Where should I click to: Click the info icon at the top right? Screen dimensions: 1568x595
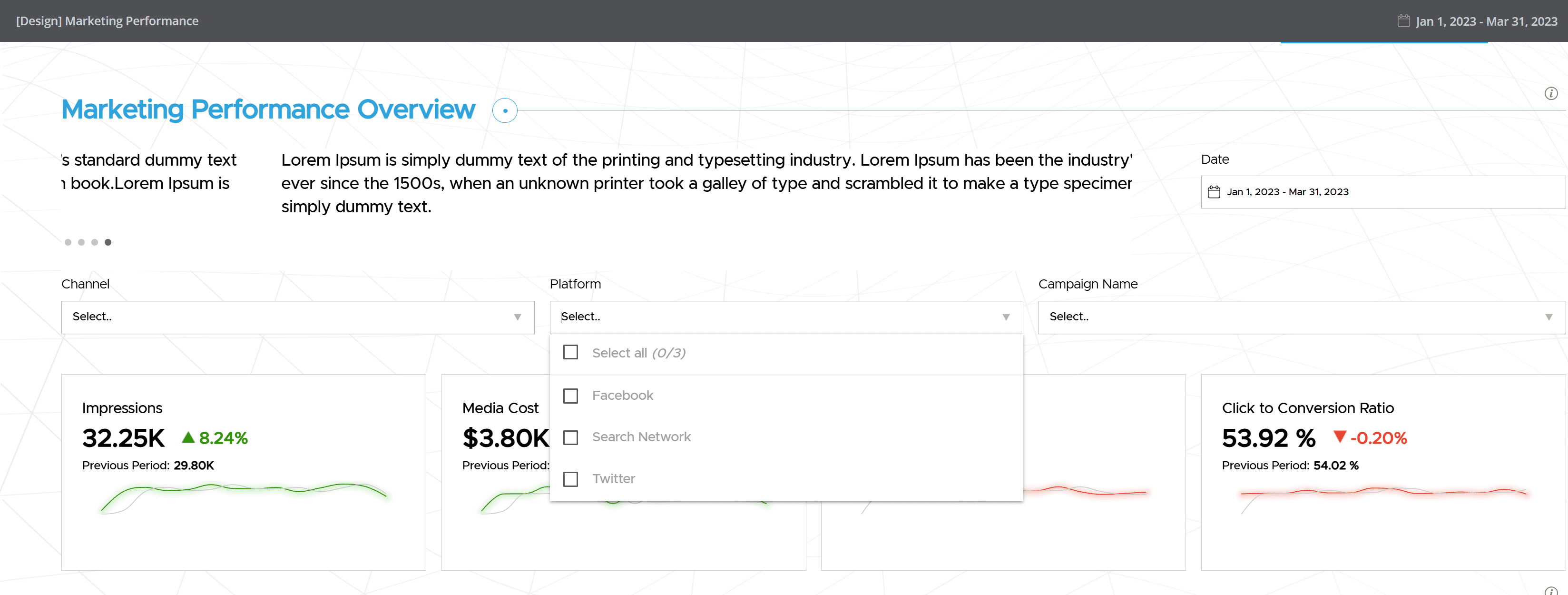click(1550, 93)
